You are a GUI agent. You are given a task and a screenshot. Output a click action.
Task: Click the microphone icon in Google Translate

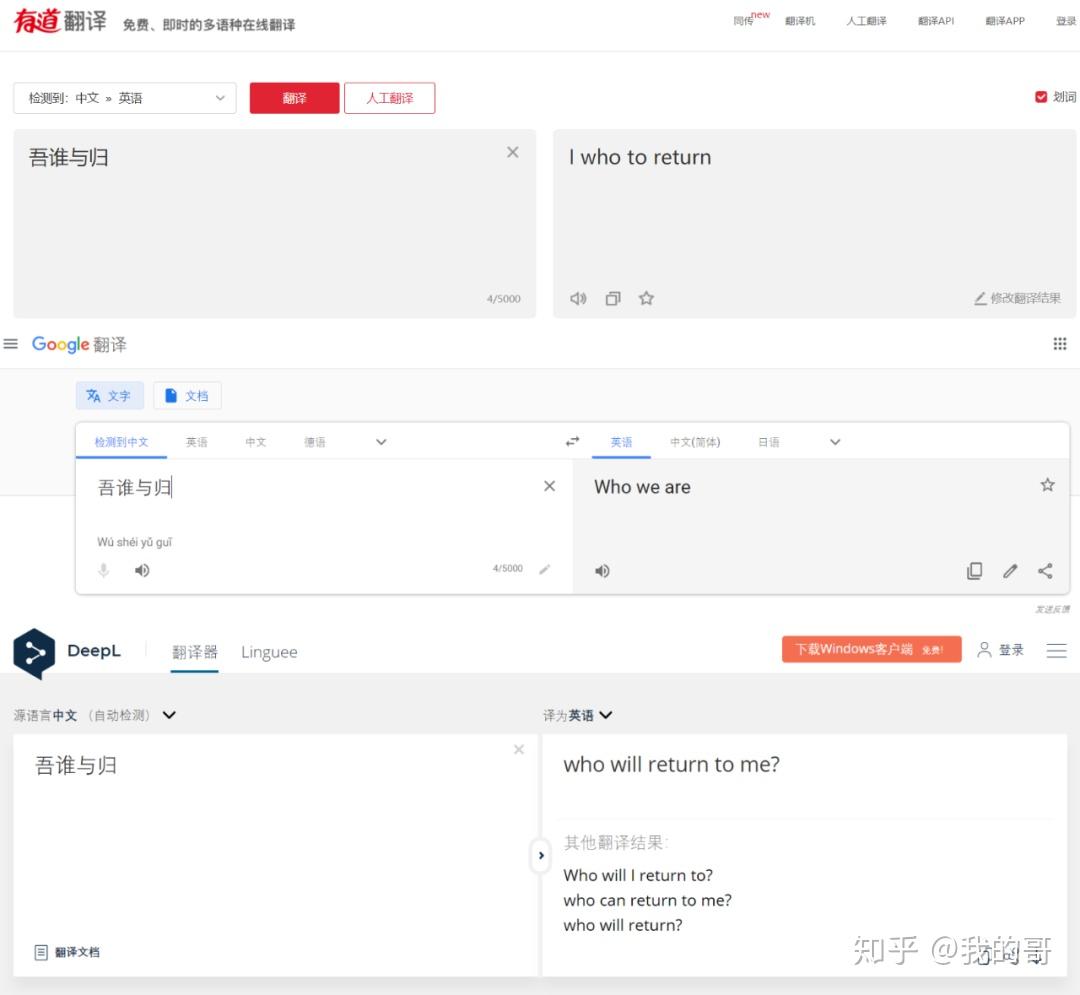coord(104,570)
